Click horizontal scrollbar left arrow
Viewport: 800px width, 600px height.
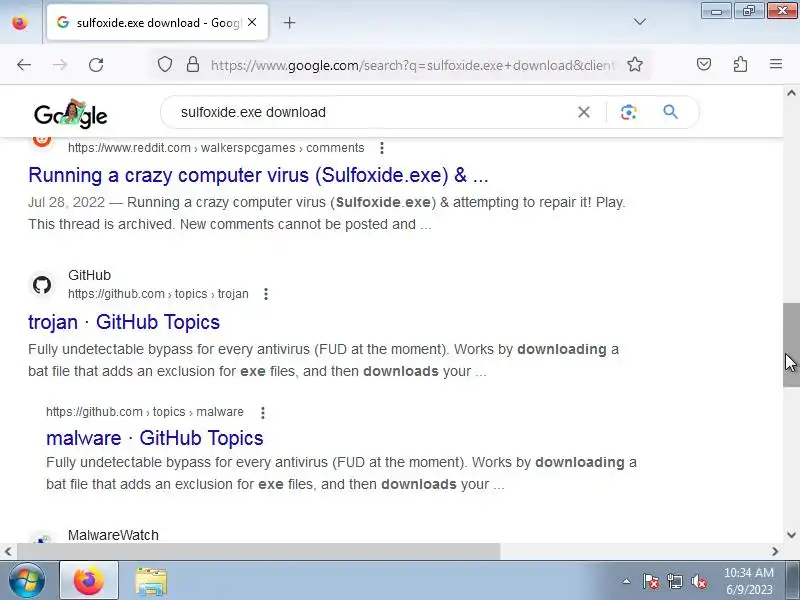[8, 551]
